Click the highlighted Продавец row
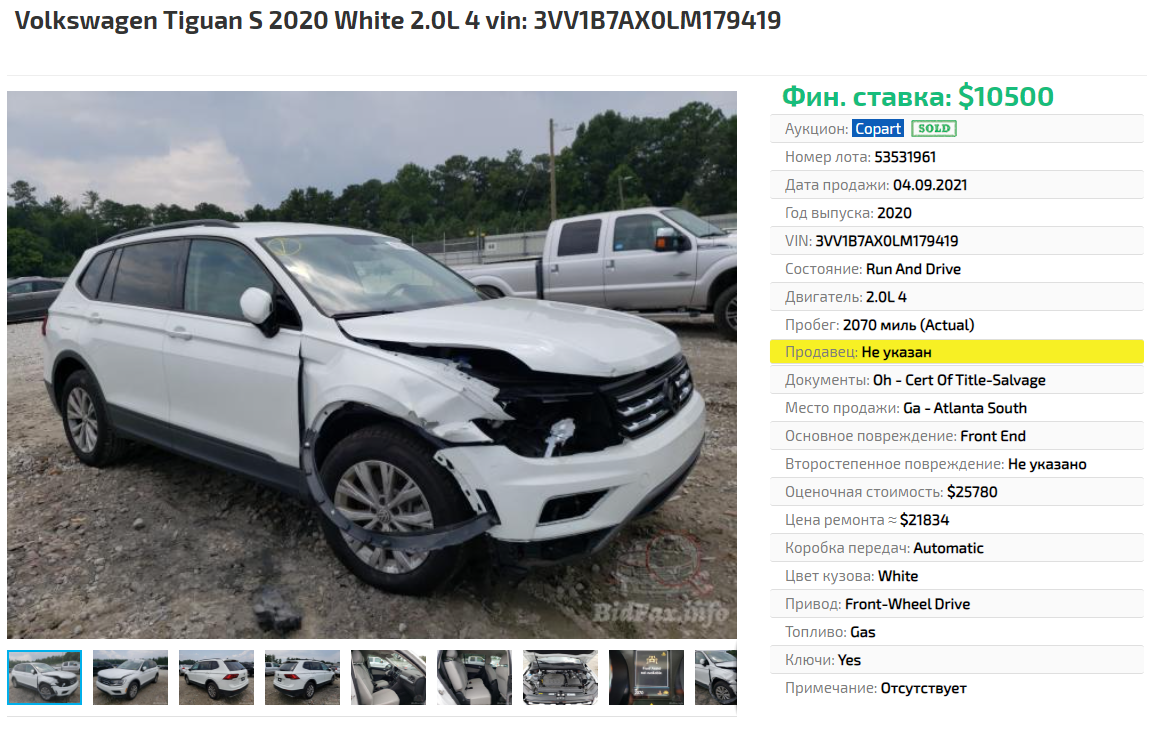Image resolution: width=1156 pixels, height=732 pixels. click(956, 352)
